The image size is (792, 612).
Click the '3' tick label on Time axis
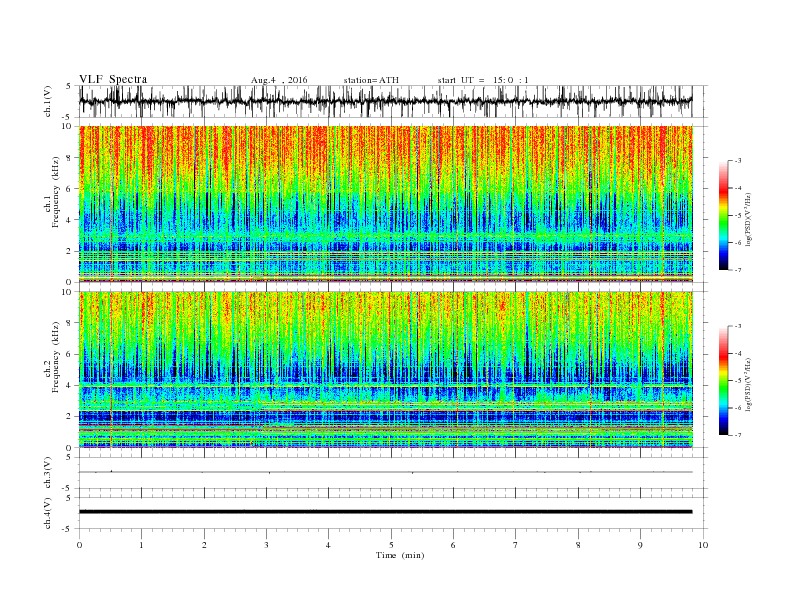pyautogui.click(x=266, y=545)
